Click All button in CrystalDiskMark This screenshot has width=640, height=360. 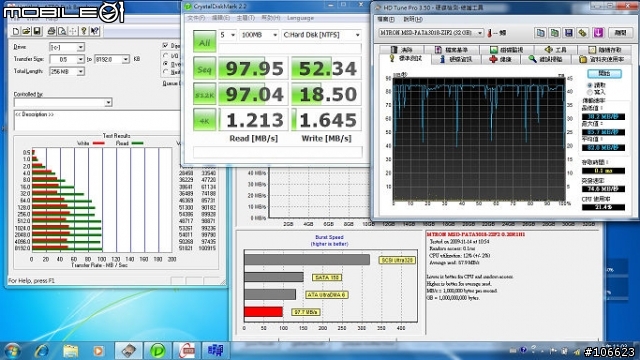tap(204, 42)
